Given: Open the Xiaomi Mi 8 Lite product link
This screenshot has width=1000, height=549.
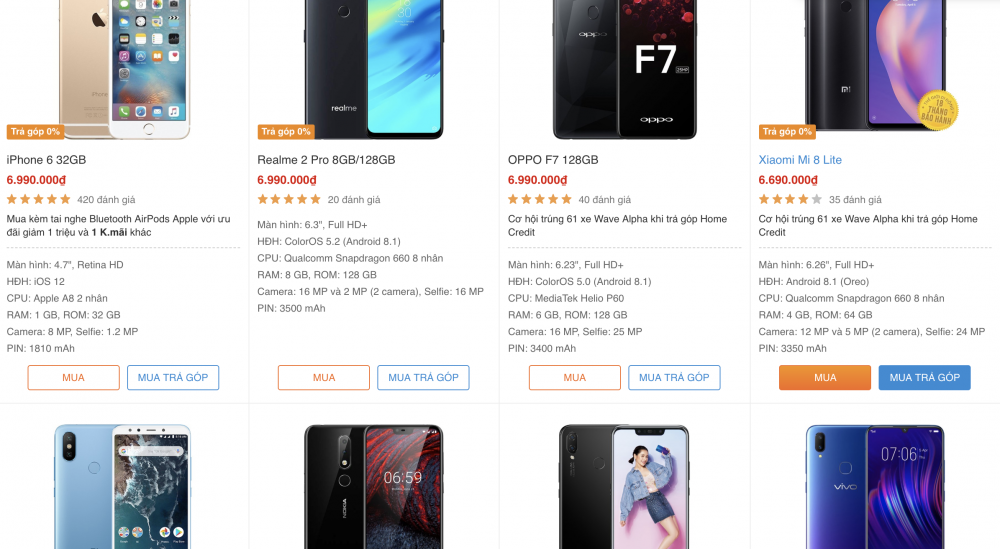Looking at the screenshot, I should (x=800, y=160).
